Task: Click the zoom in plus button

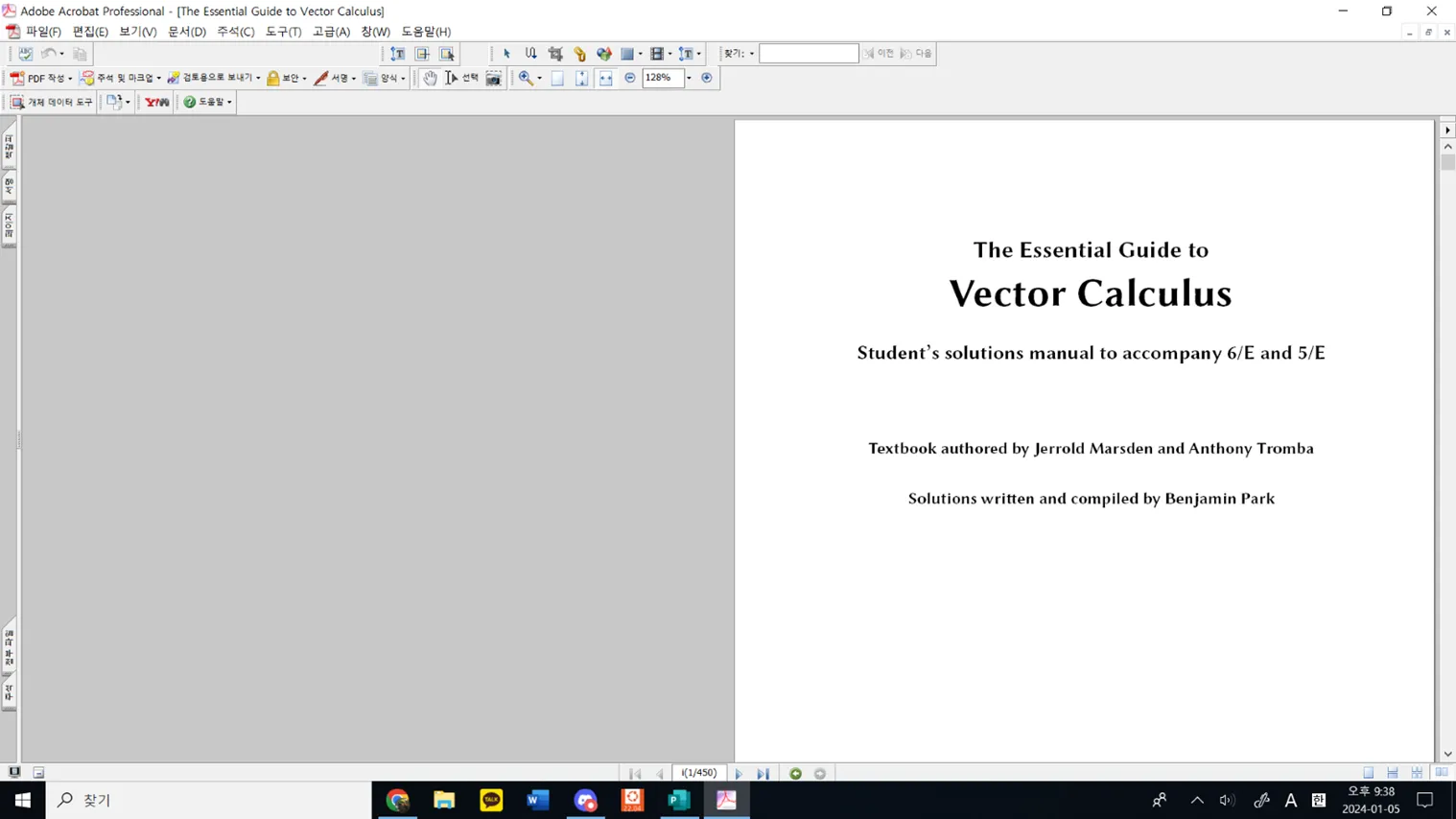Action: click(x=707, y=78)
